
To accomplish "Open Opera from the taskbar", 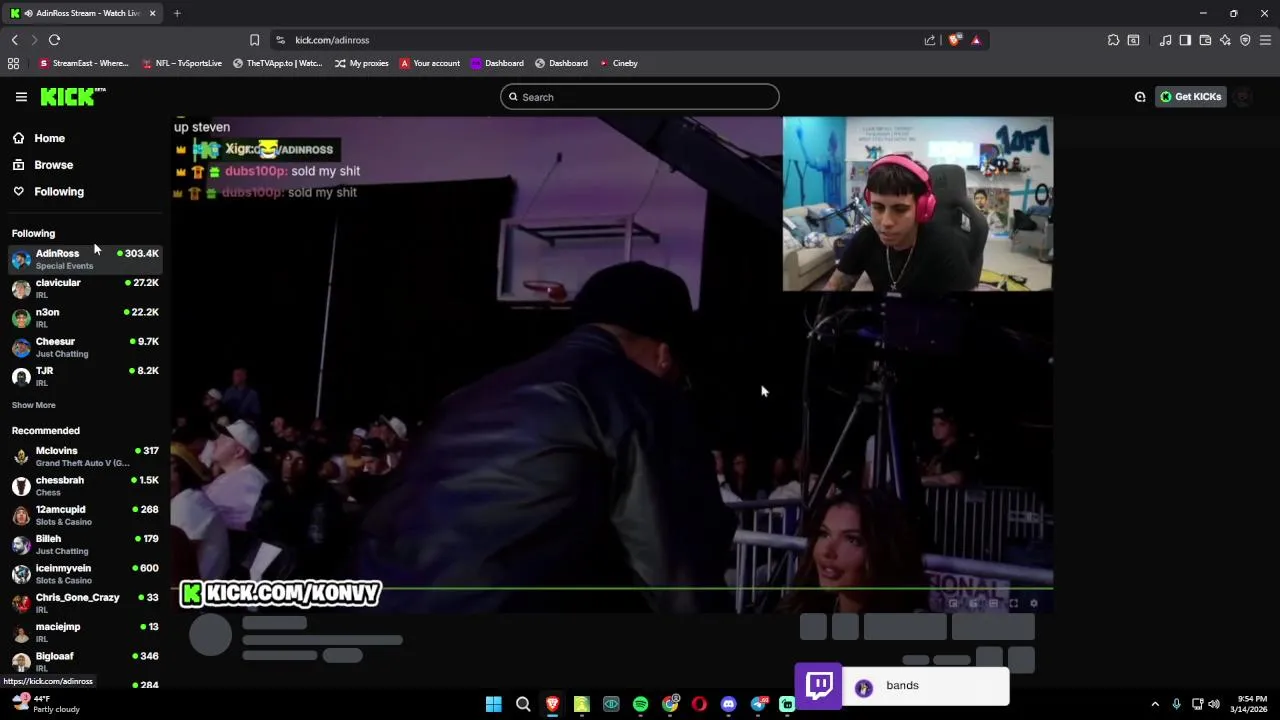I will [x=699, y=704].
